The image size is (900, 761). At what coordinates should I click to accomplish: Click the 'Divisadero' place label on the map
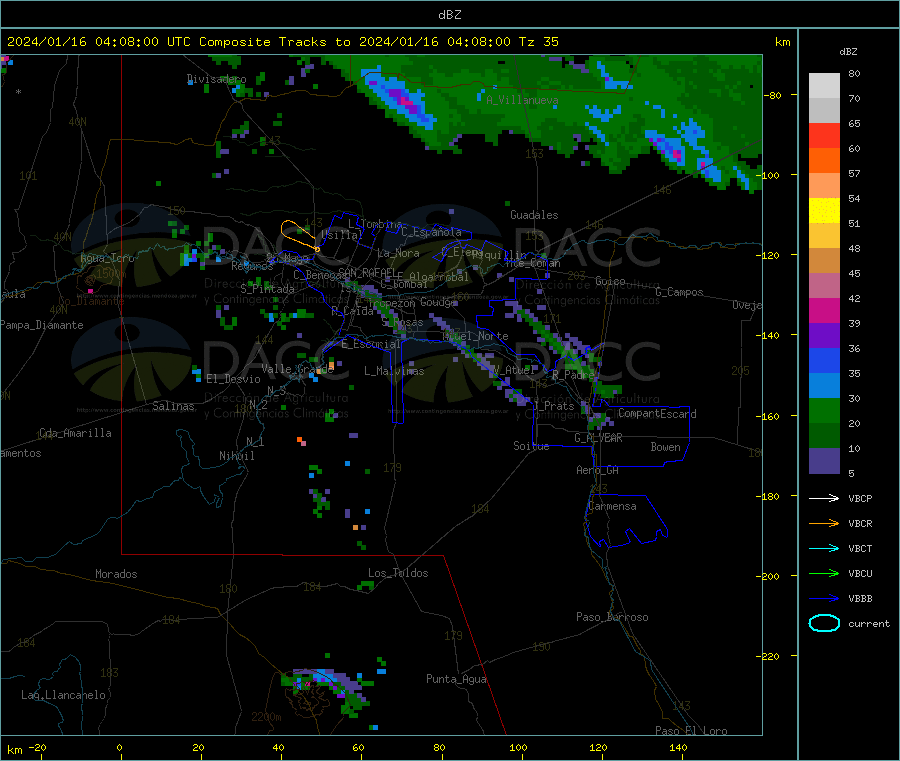click(216, 79)
